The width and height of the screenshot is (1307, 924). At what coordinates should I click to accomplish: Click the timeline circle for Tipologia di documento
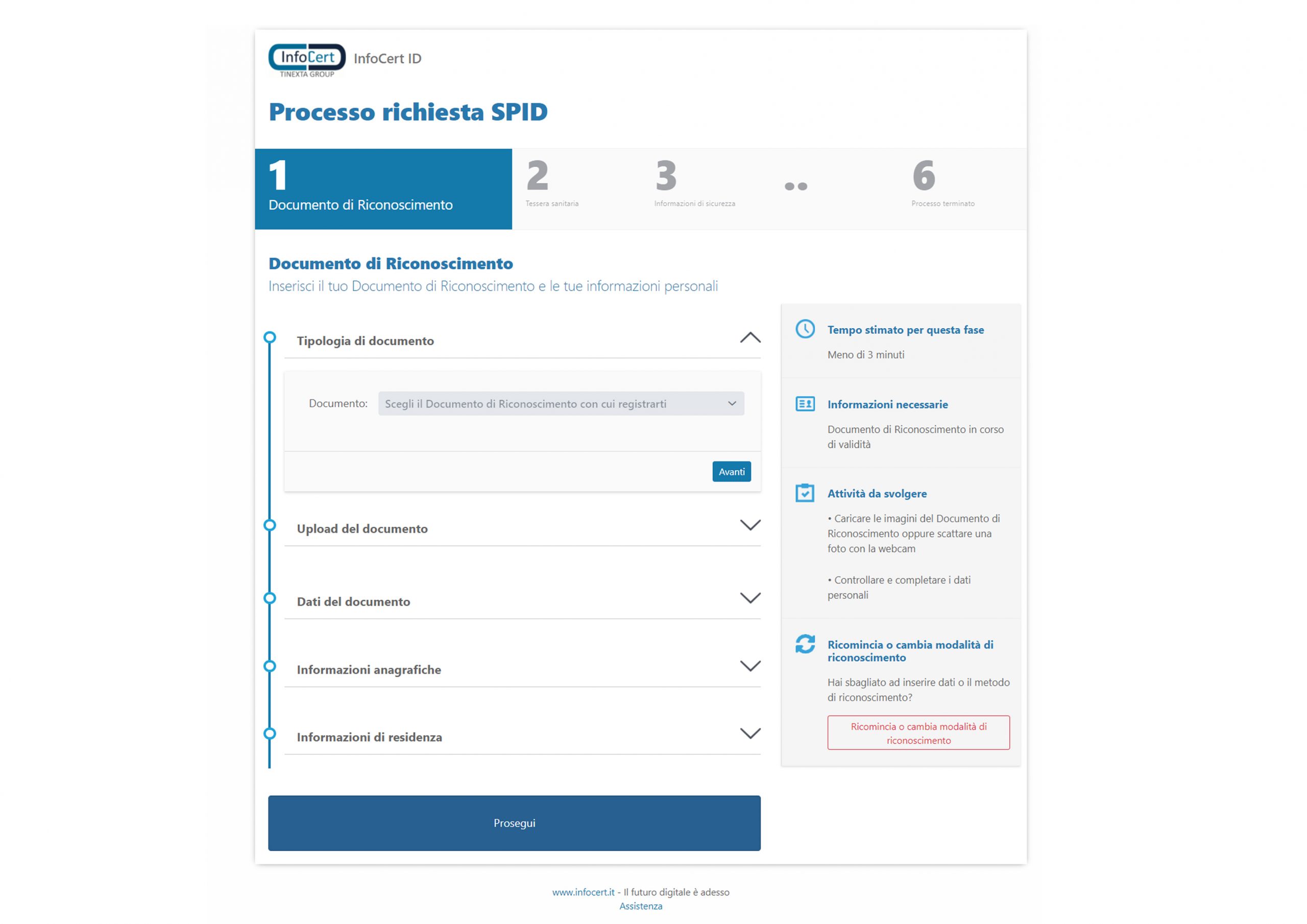click(270, 337)
